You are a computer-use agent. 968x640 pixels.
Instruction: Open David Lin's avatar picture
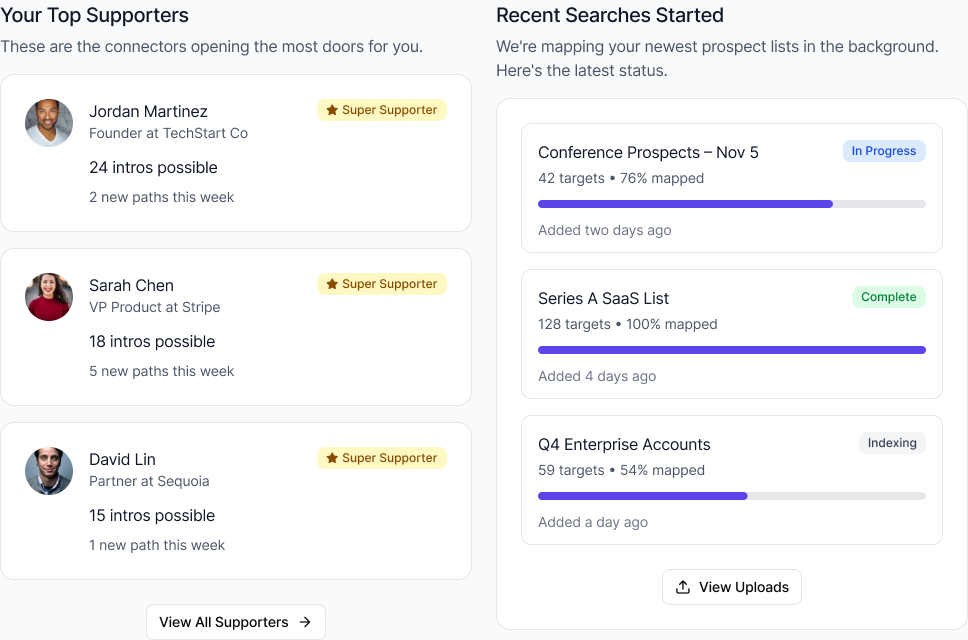(x=49, y=471)
